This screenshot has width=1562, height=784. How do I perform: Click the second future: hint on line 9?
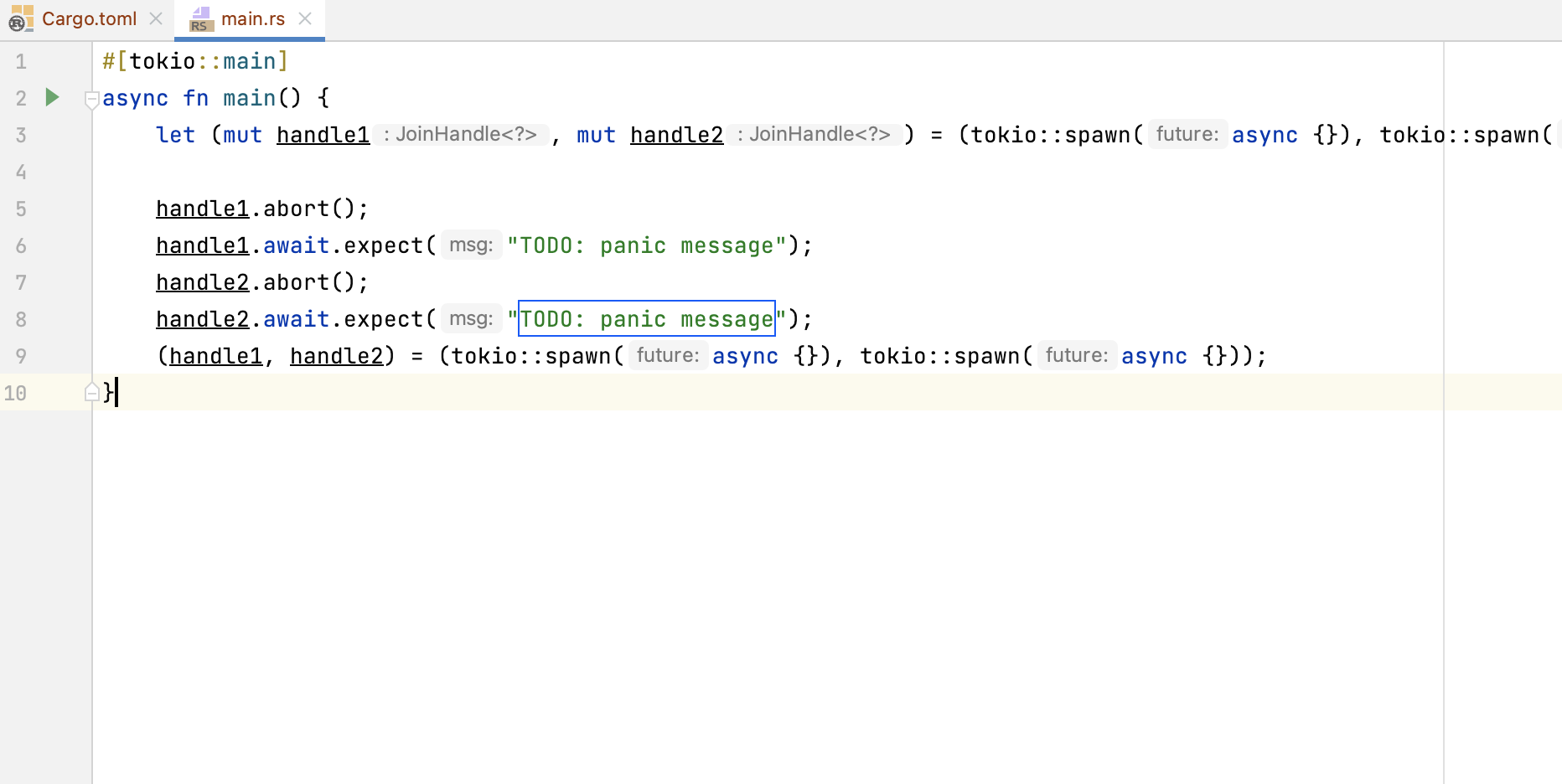point(1077,355)
